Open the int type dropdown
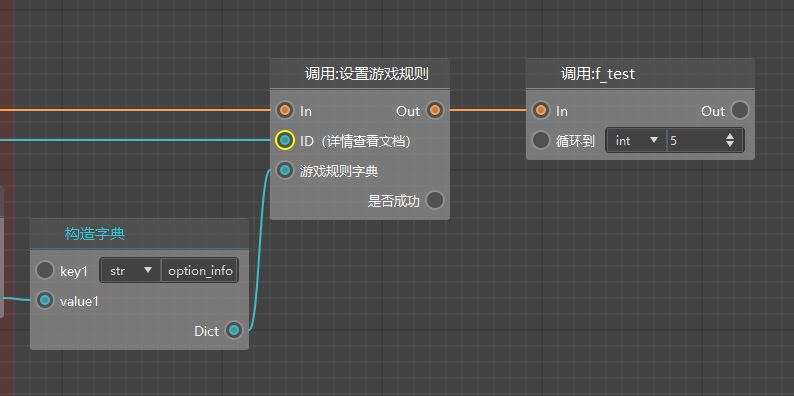The image size is (794, 396). 636,140
